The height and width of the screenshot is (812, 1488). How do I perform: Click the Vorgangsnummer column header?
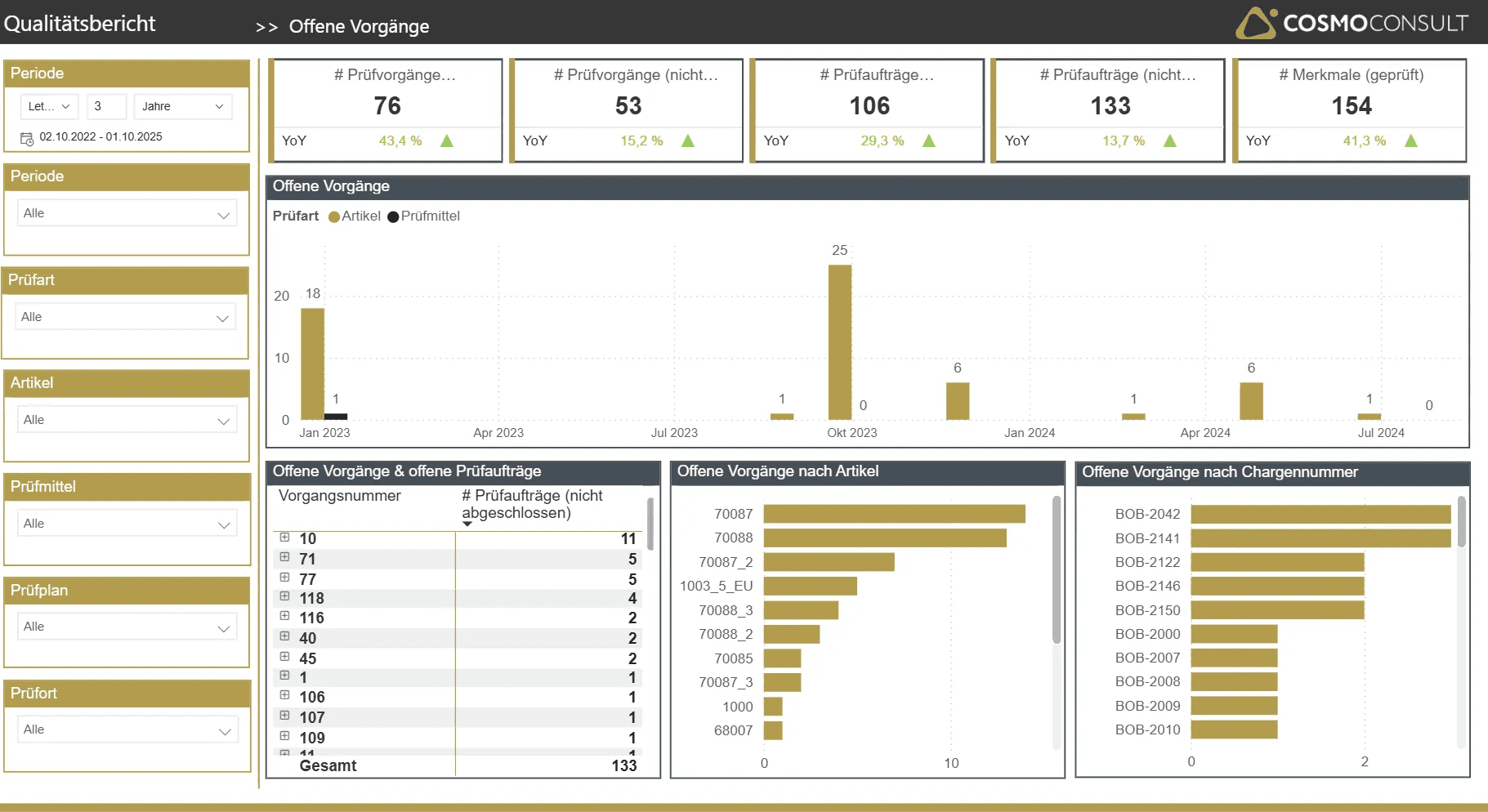[339, 496]
